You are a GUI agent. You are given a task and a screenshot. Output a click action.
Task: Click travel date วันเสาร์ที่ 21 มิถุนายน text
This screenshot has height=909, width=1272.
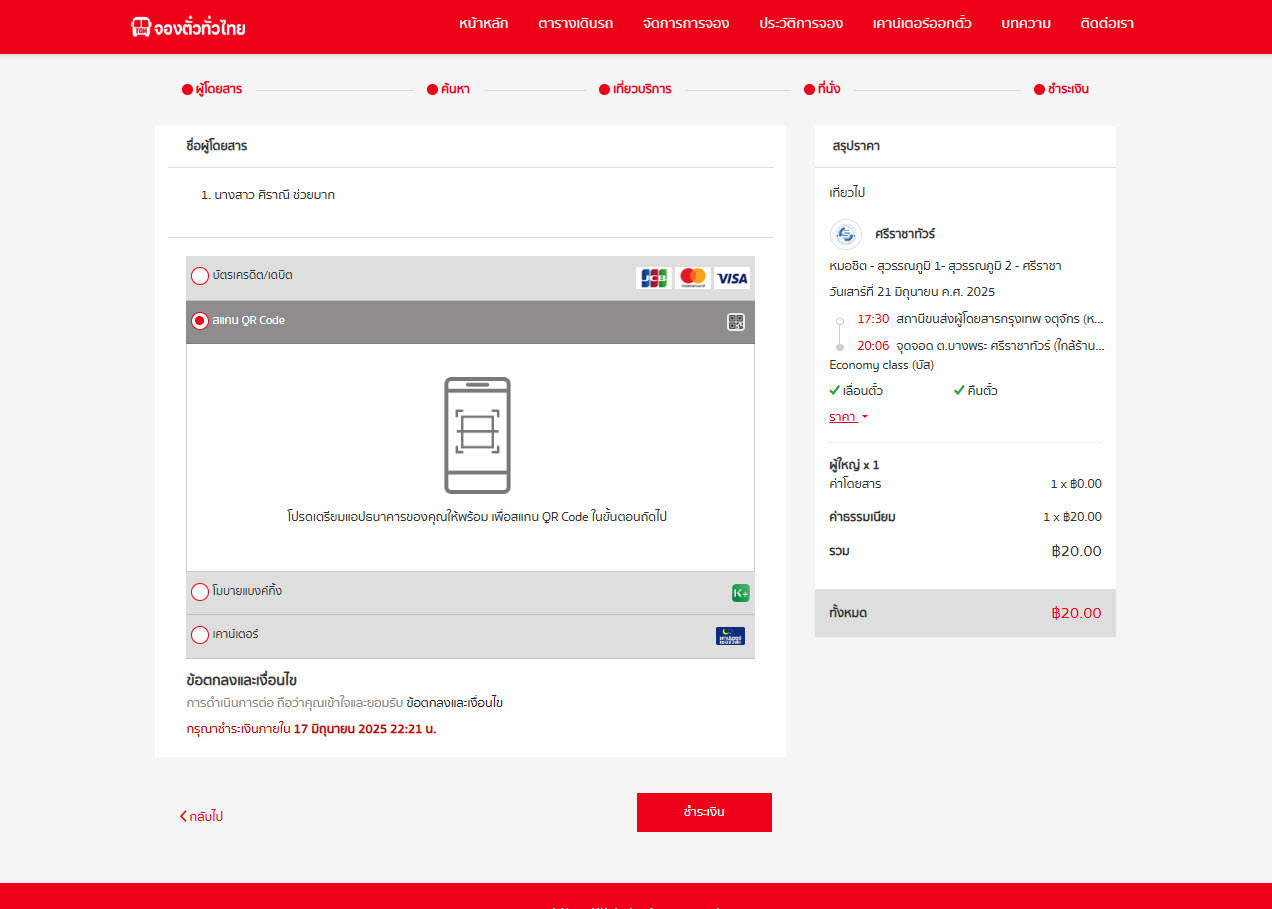[x=912, y=292]
